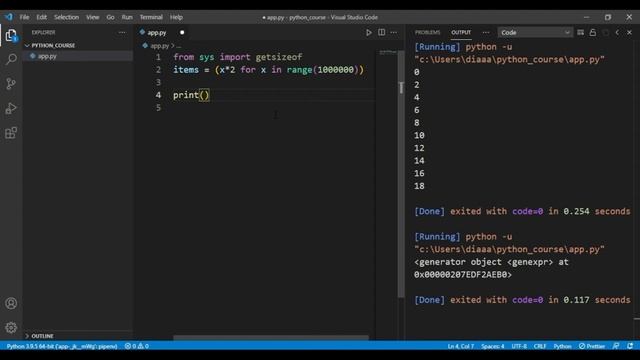Open the Search view in activity bar
Image resolution: width=640 pixels, height=360 pixels.
[11, 59]
